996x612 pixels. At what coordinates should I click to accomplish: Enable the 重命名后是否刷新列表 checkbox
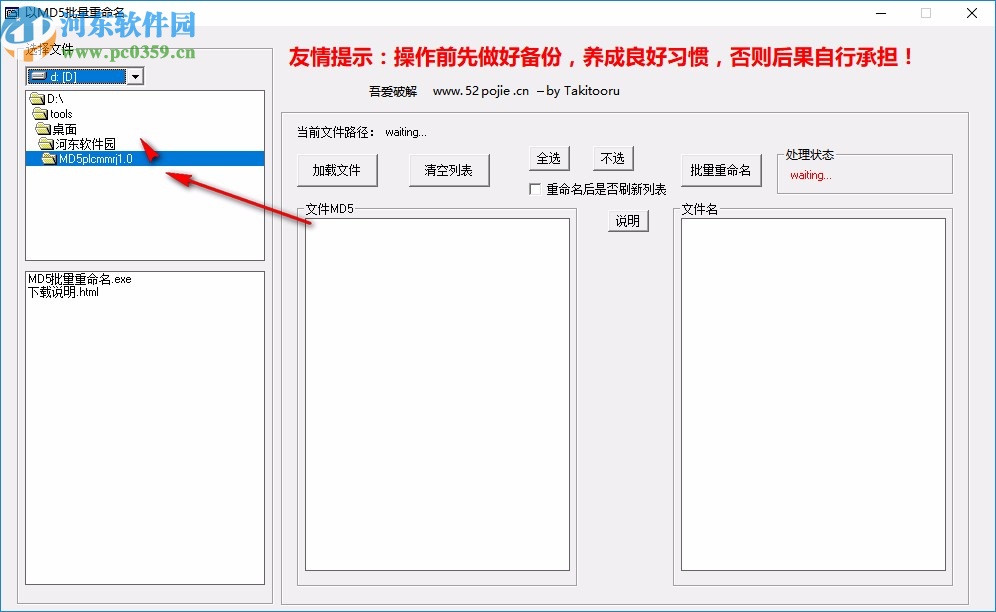click(536, 189)
